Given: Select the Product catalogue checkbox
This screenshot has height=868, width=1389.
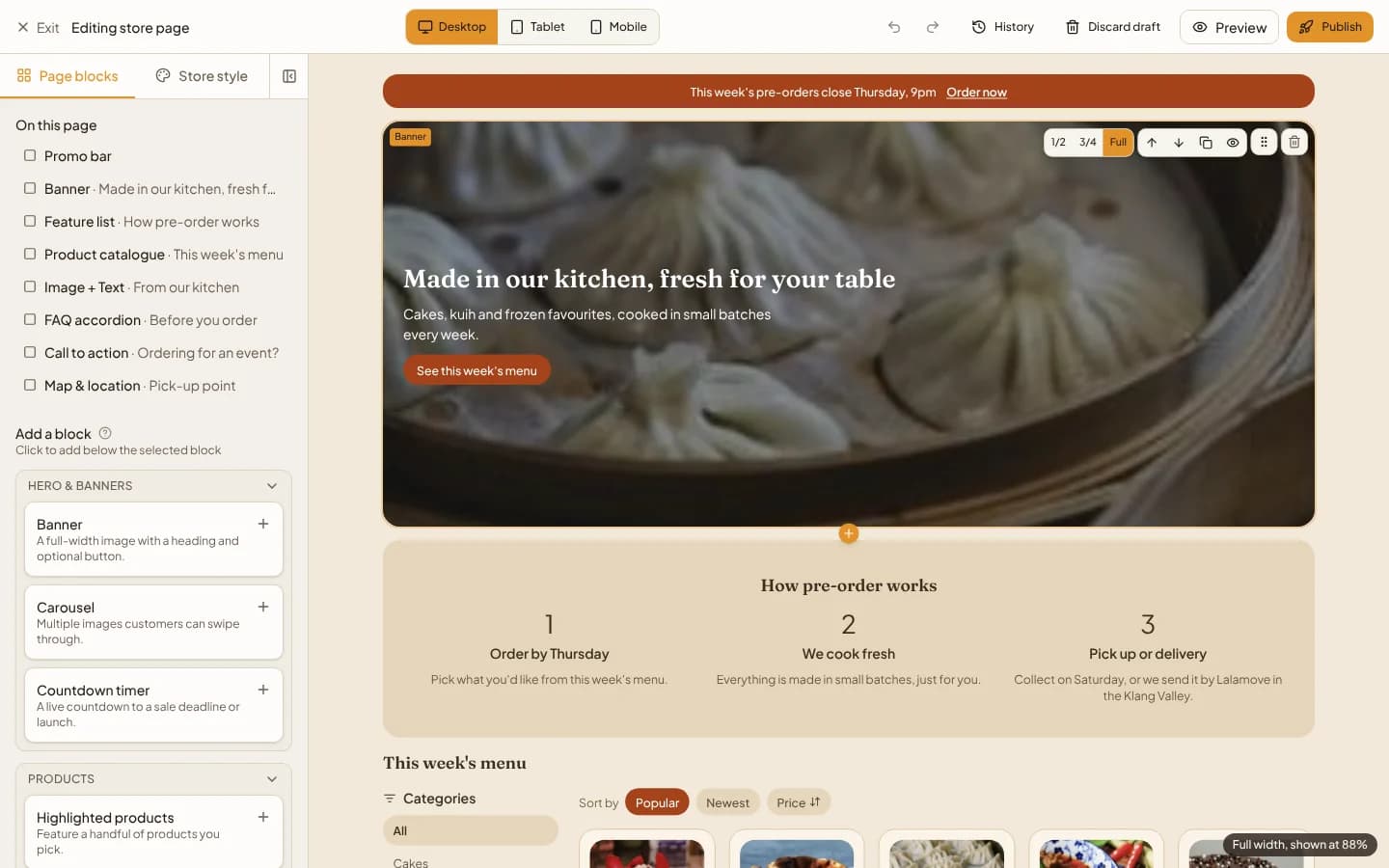Looking at the screenshot, I should pos(30,254).
